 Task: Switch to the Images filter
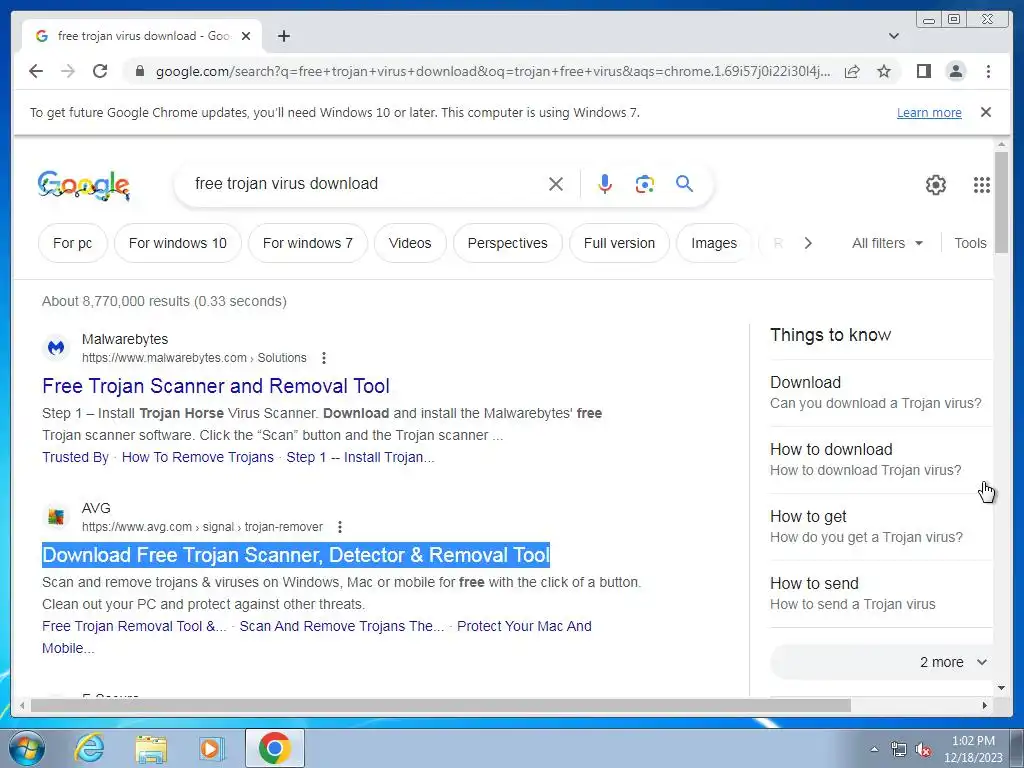pyautogui.click(x=714, y=243)
